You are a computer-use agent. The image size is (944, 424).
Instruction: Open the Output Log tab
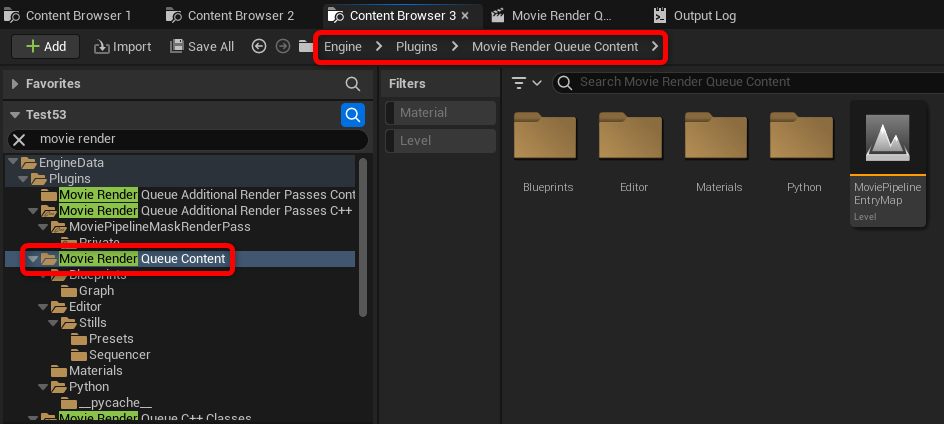(x=695, y=16)
